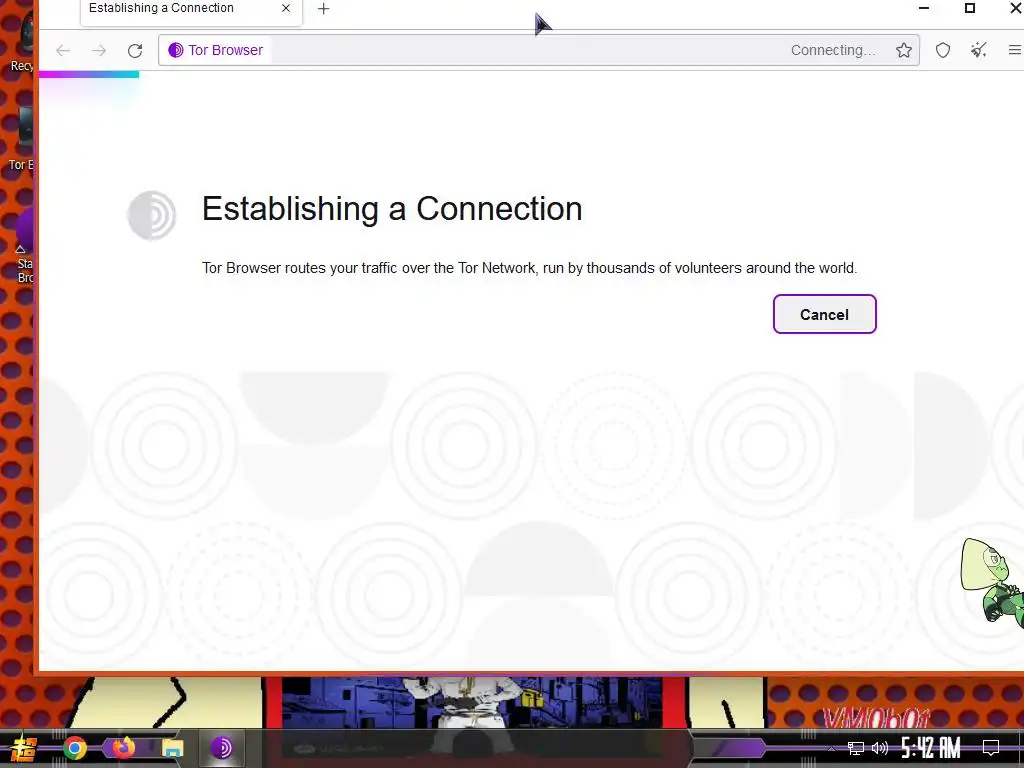Screen dimensions: 1024x768
Task: Select the Recycle Bin desktop icon
Action: (x=22, y=39)
